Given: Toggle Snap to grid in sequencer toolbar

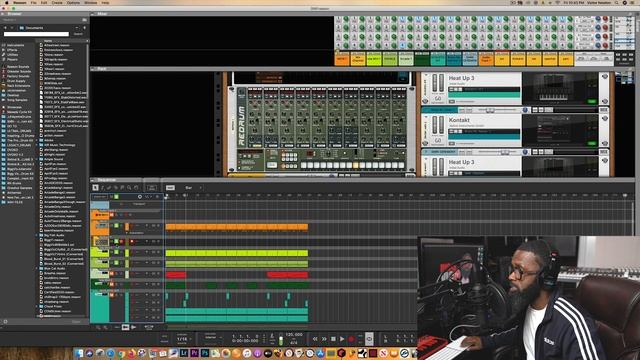Looking at the screenshot, I should tap(170, 188).
